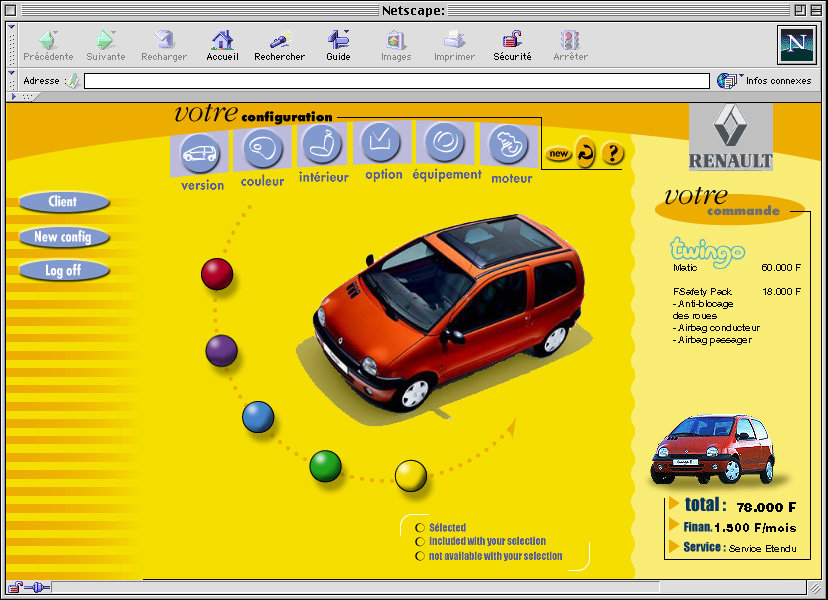Click the Log off button
This screenshot has width=828, height=600.
point(63,270)
